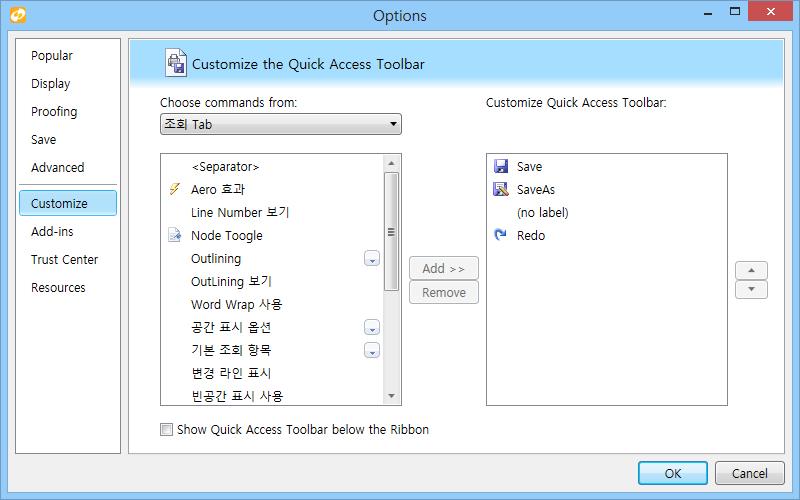The width and height of the screenshot is (800, 500).
Task: Expand the 기본 조회 항목 submenu arrow
Action: pyautogui.click(x=372, y=351)
